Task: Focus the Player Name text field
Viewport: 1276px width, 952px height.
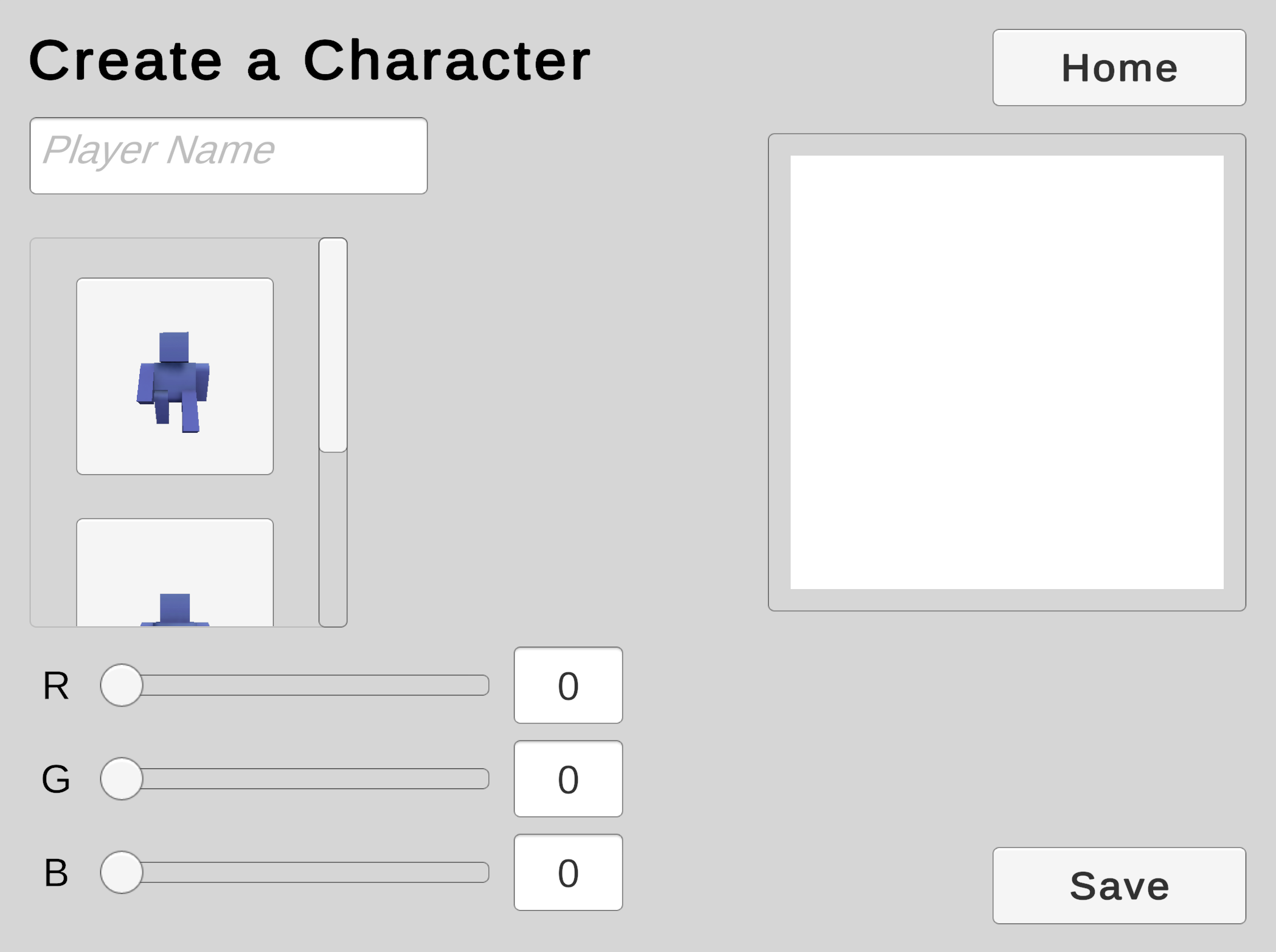Action: pos(228,156)
